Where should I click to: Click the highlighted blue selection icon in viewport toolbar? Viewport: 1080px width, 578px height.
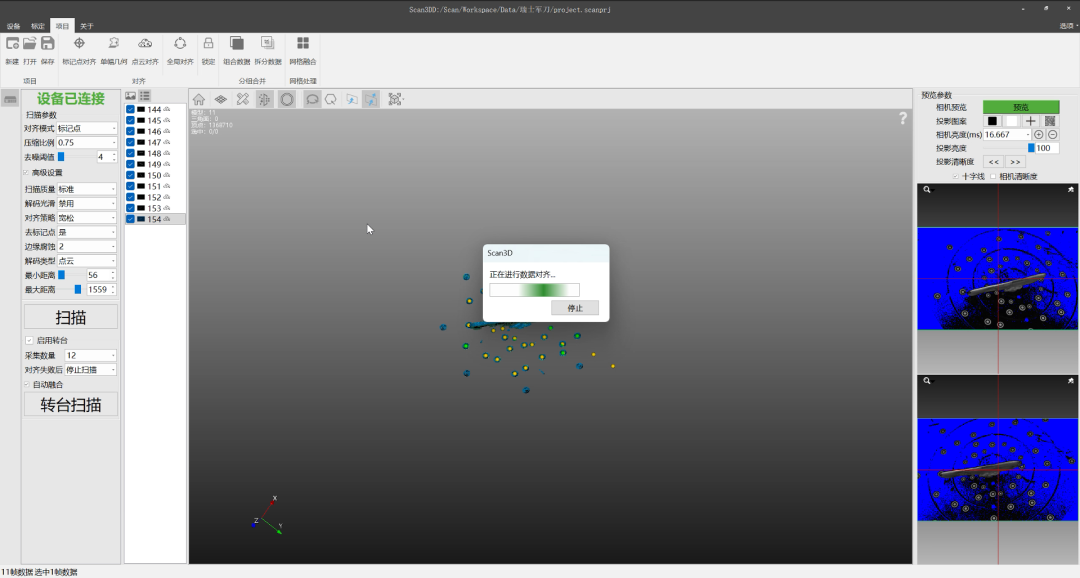371,99
